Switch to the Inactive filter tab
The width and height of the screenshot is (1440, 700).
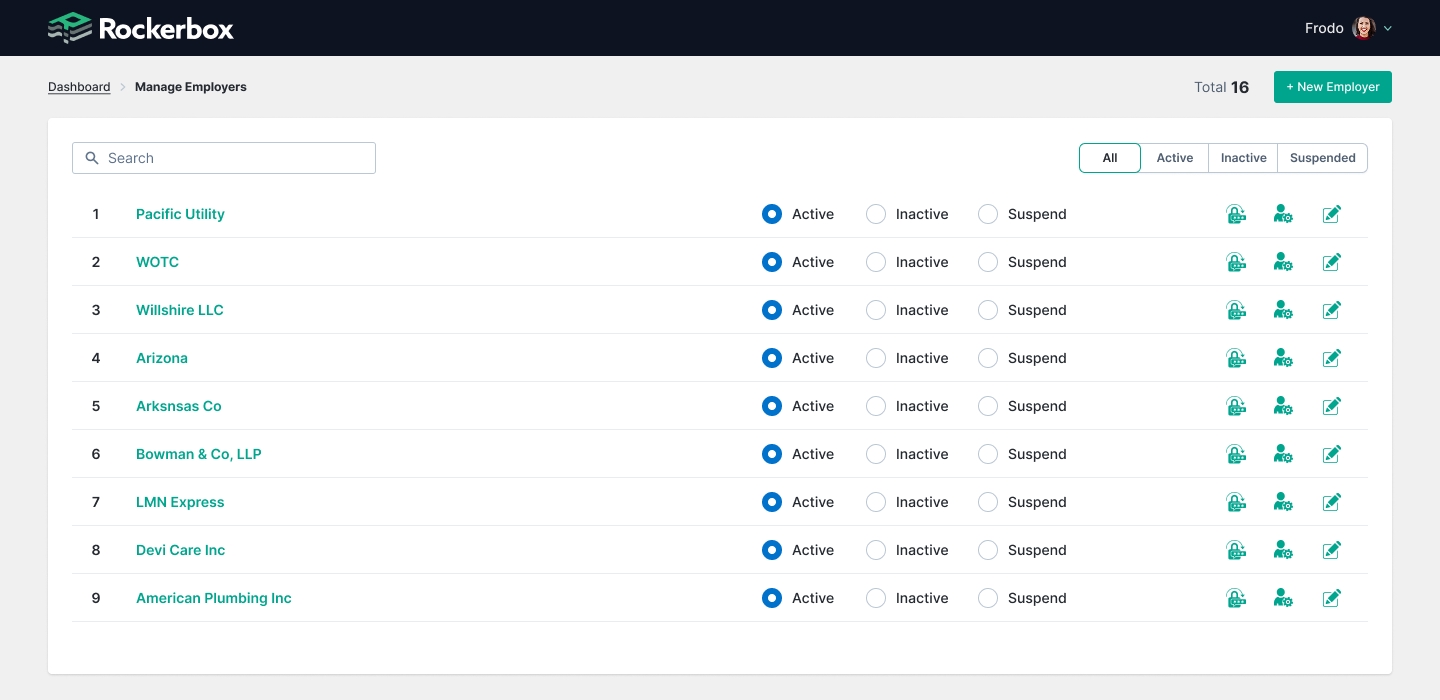tap(1243, 158)
